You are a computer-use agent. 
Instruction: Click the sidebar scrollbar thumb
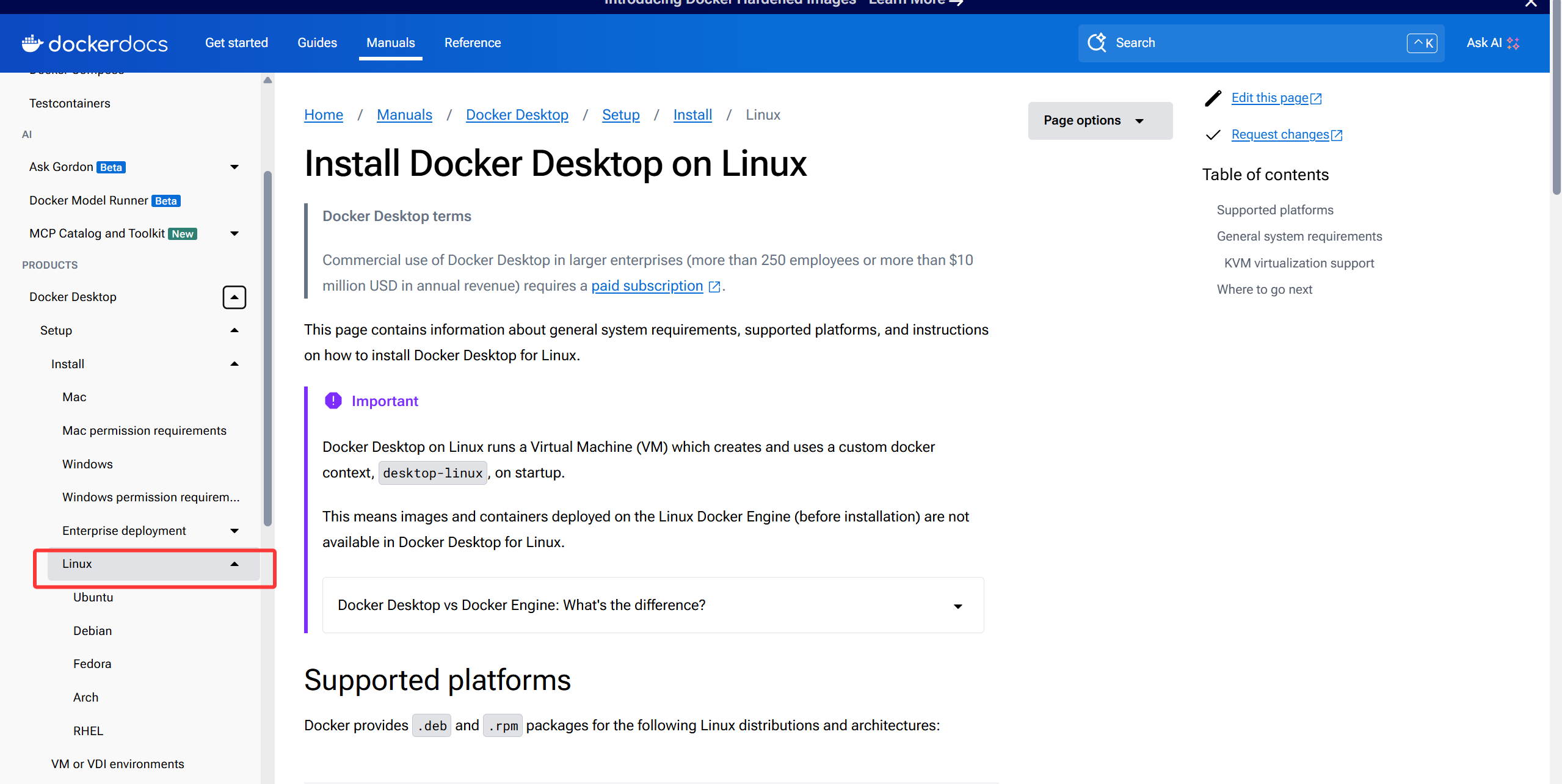(267, 348)
